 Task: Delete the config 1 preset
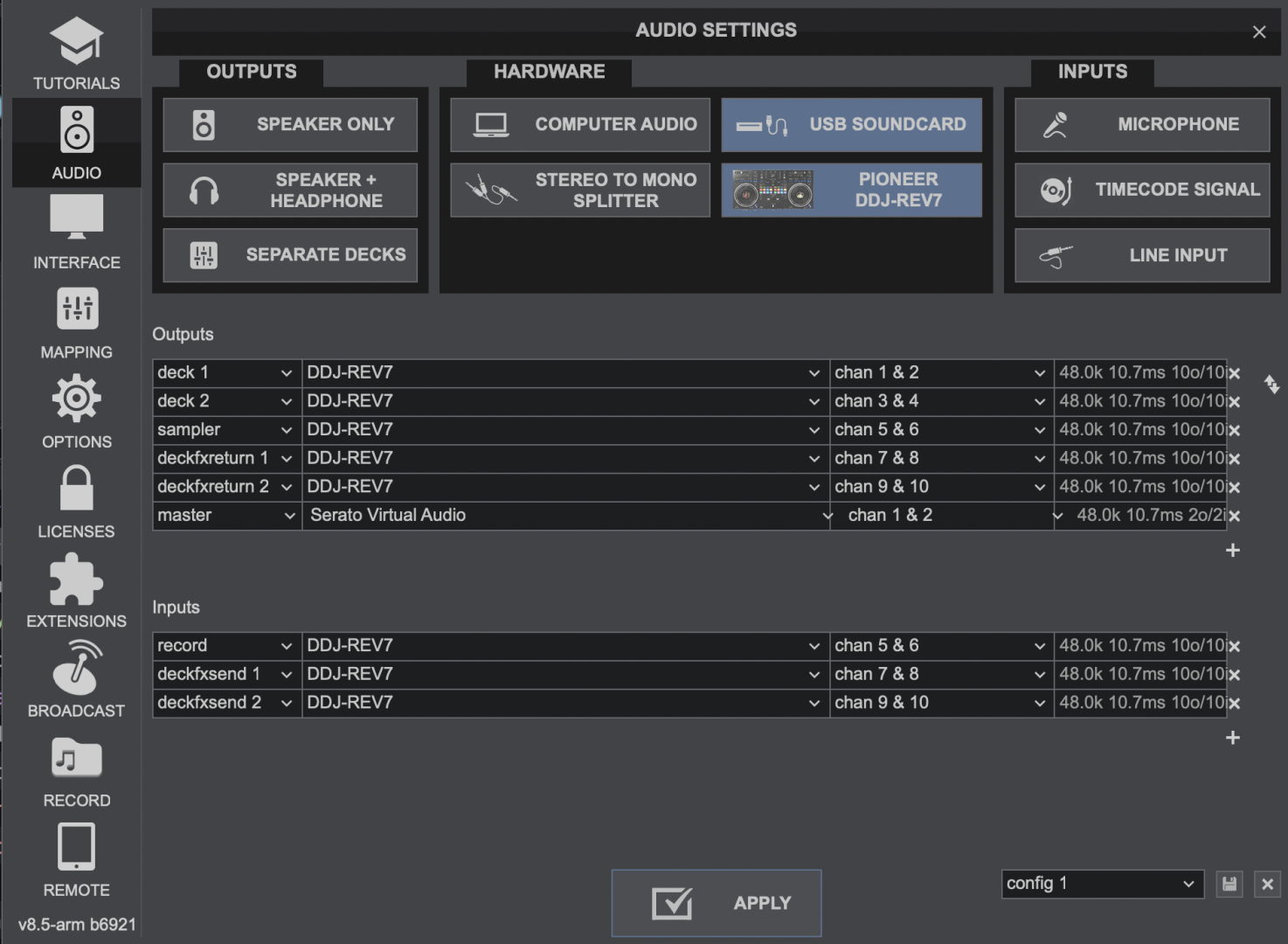pyautogui.click(x=1267, y=884)
